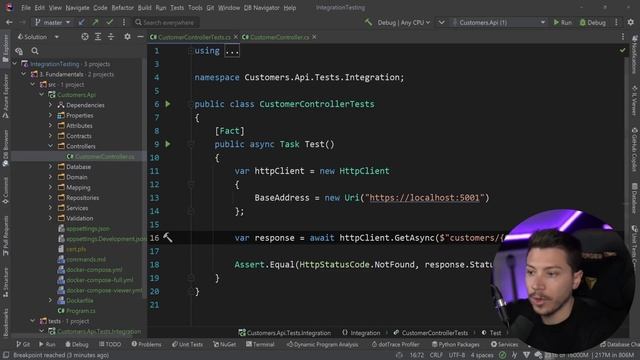Expand the Dependencies node
The width and height of the screenshot is (640, 360).
pos(51,105)
